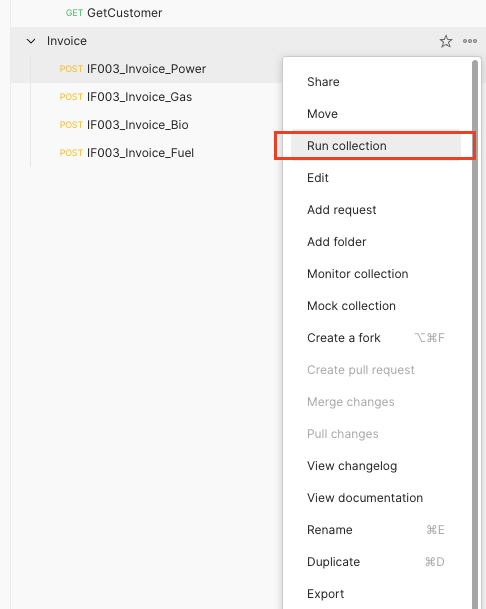
Task: Open IF003_Invoice_Fuel request
Action: click(127, 153)
